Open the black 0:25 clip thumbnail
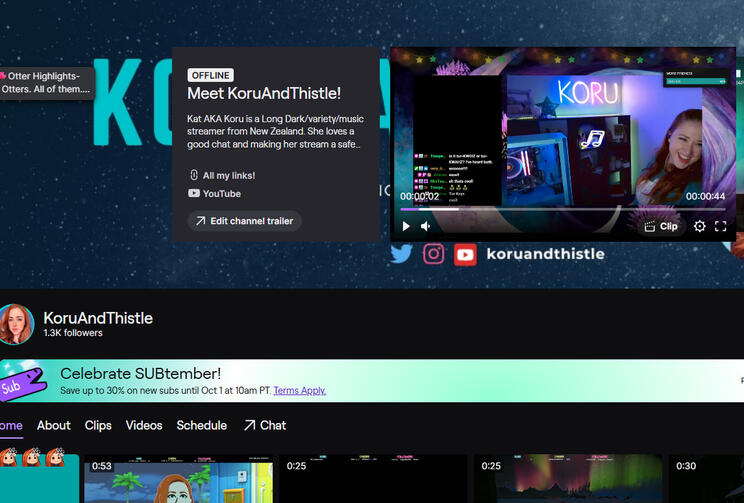 coord(373,479)
